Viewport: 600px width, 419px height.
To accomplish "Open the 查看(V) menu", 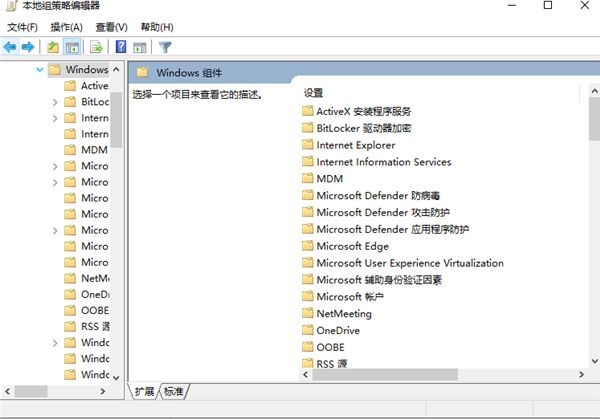I will [109, 26].
